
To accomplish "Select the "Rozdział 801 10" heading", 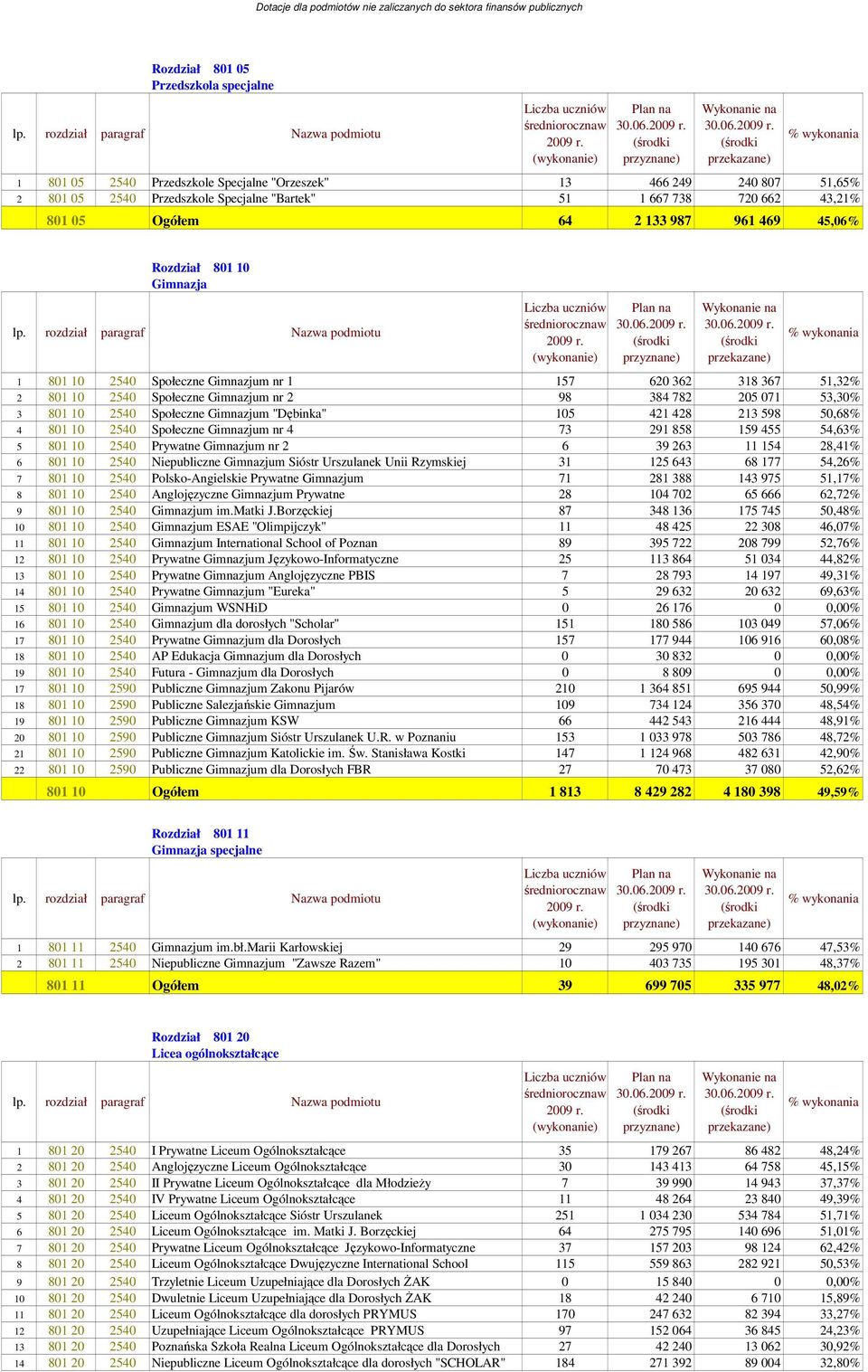I will click(201, 268).
